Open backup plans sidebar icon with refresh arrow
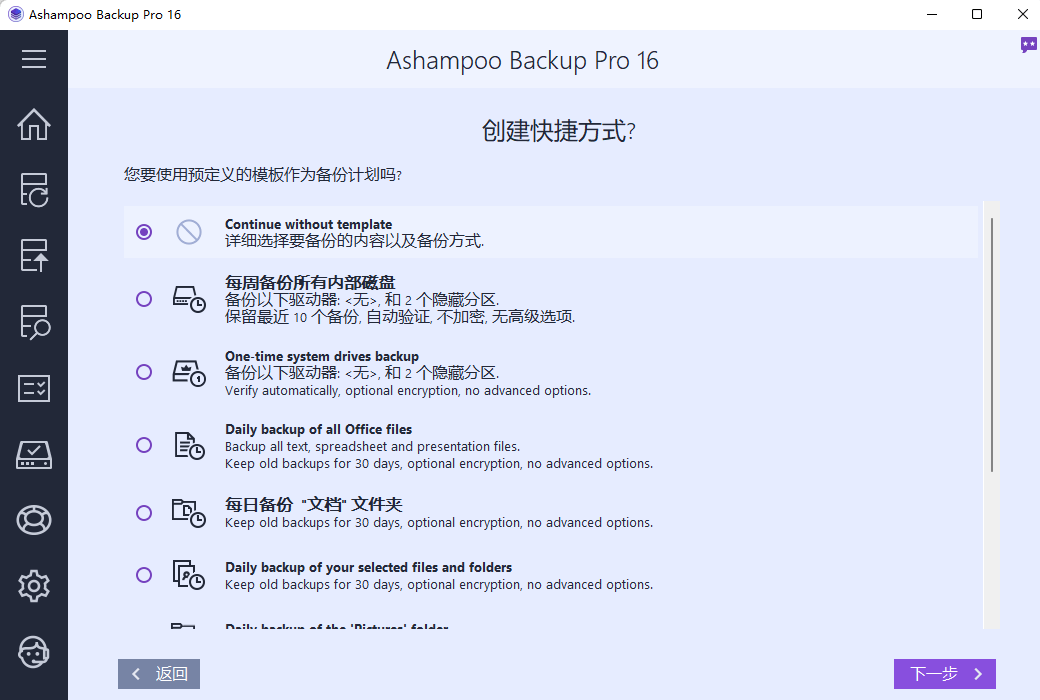The height and width of the screenshot is (700, 1040). pos(34,190)
